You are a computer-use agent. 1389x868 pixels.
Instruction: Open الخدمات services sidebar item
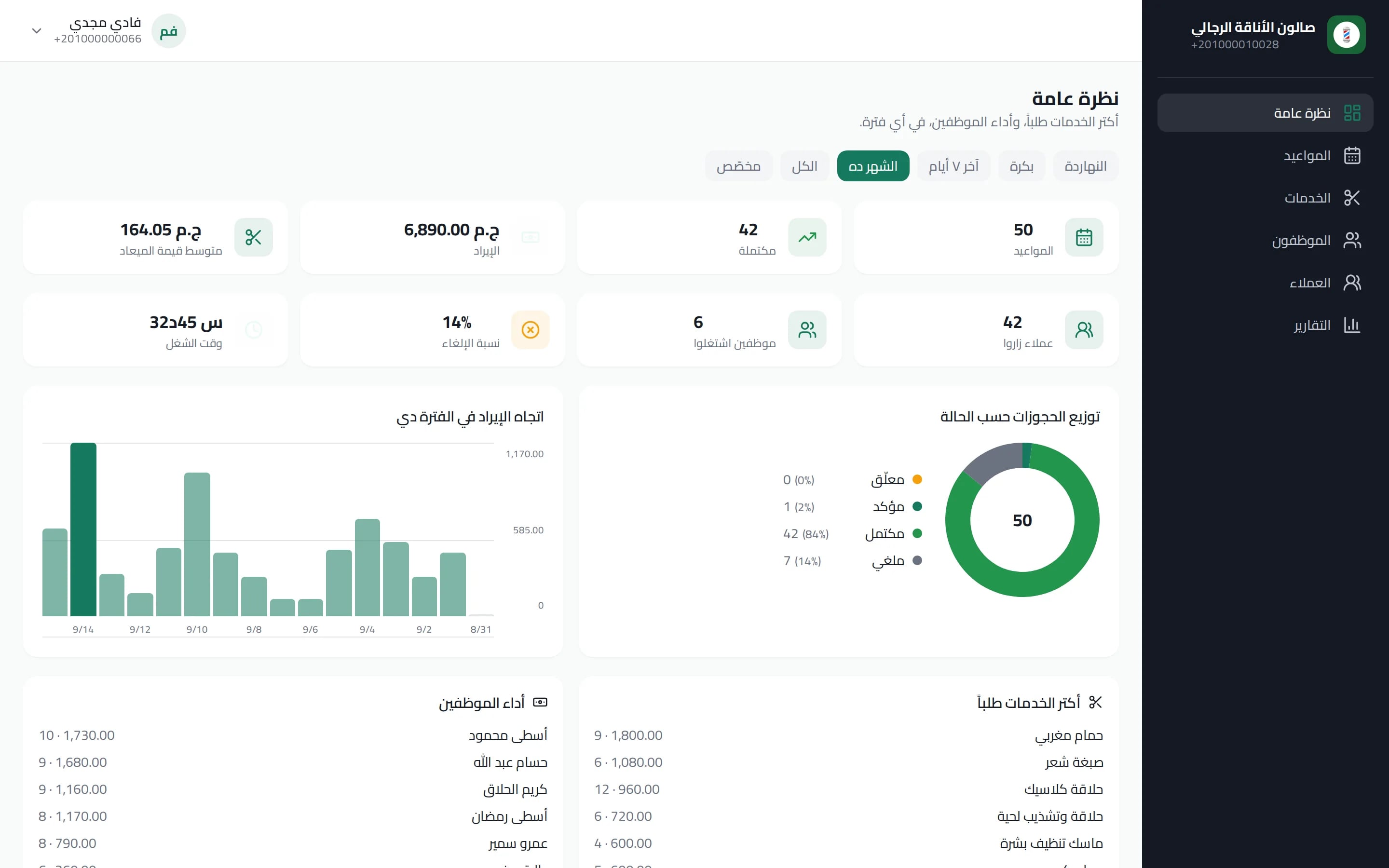(1265, 198)
